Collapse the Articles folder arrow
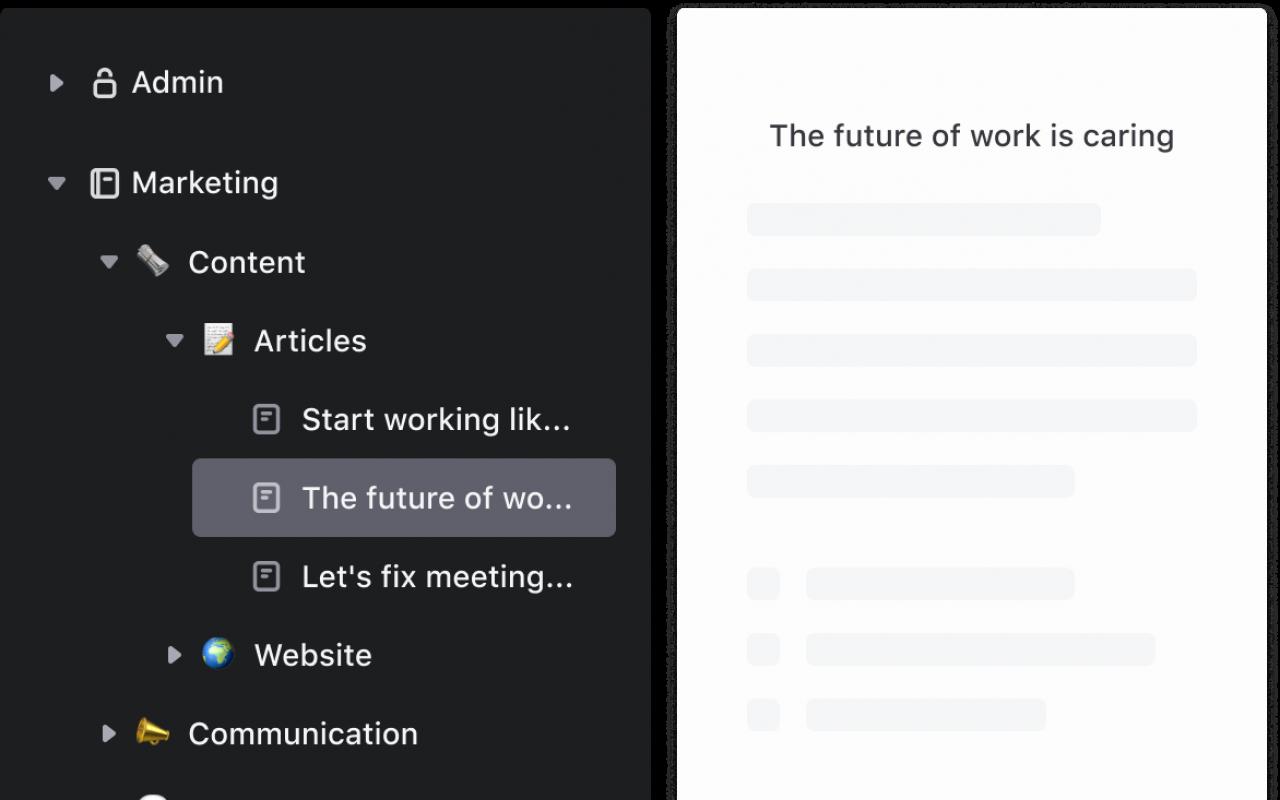 pyautogui.click(x=175, y=341)
